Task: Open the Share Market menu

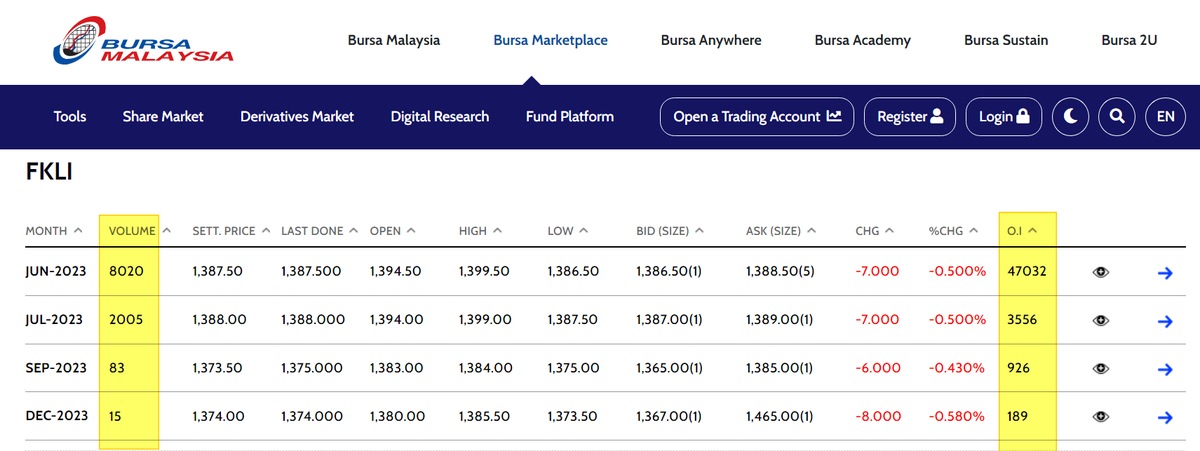Action: click(x=163, y=117)
